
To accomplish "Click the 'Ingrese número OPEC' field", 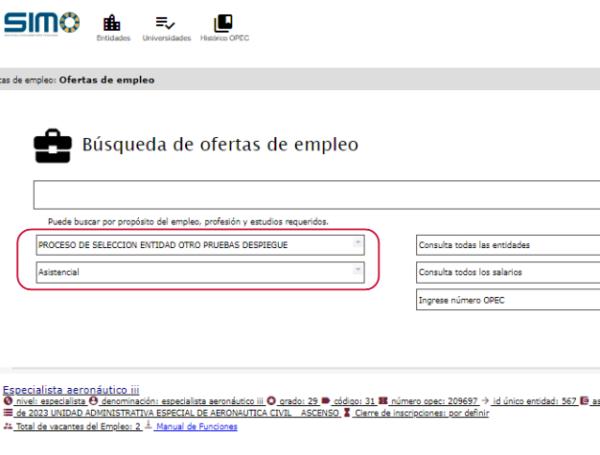I will click(507, 300).
